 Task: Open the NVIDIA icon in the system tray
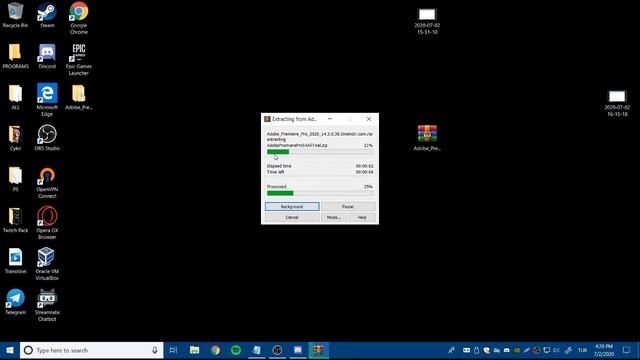(516, 350)
